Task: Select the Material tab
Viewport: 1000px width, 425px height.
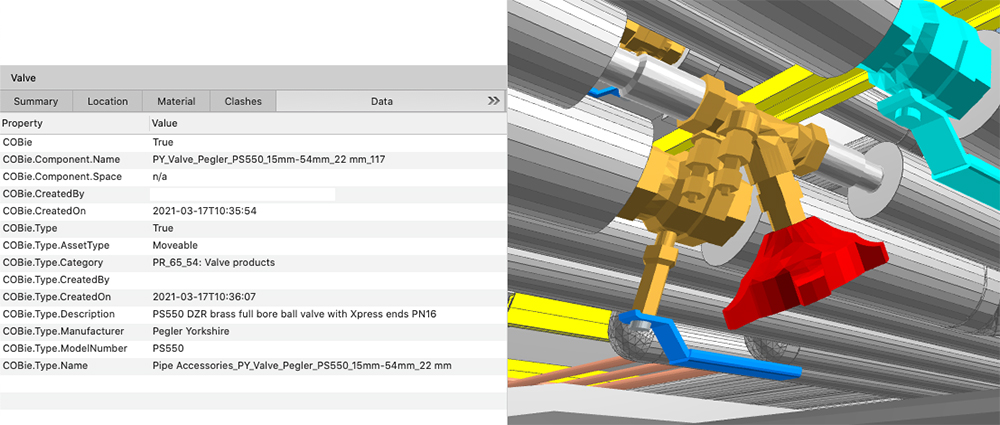Action: coord(176,101)
